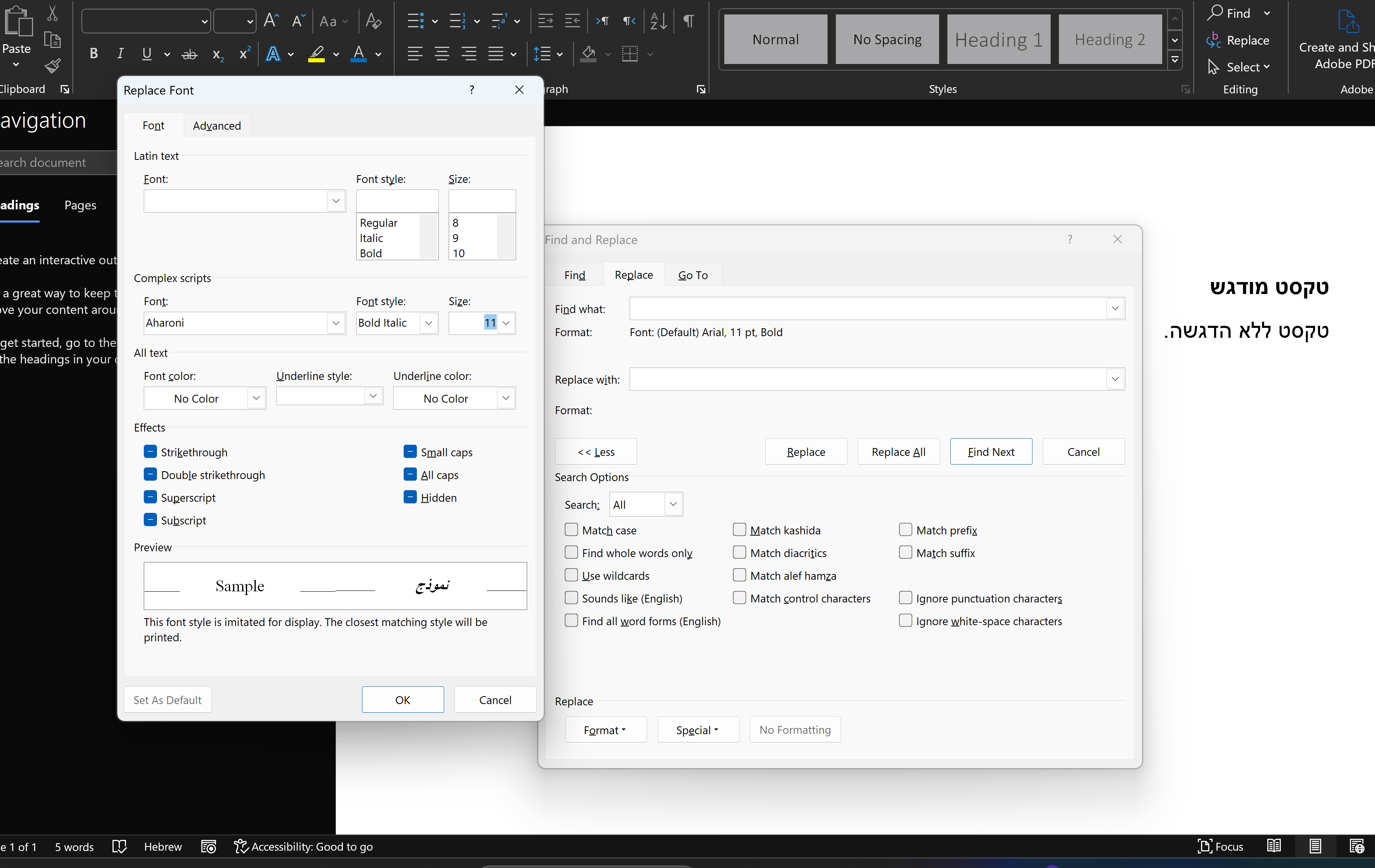
Task: Enable Ignore punctuation characters
Action: [906, 598]
